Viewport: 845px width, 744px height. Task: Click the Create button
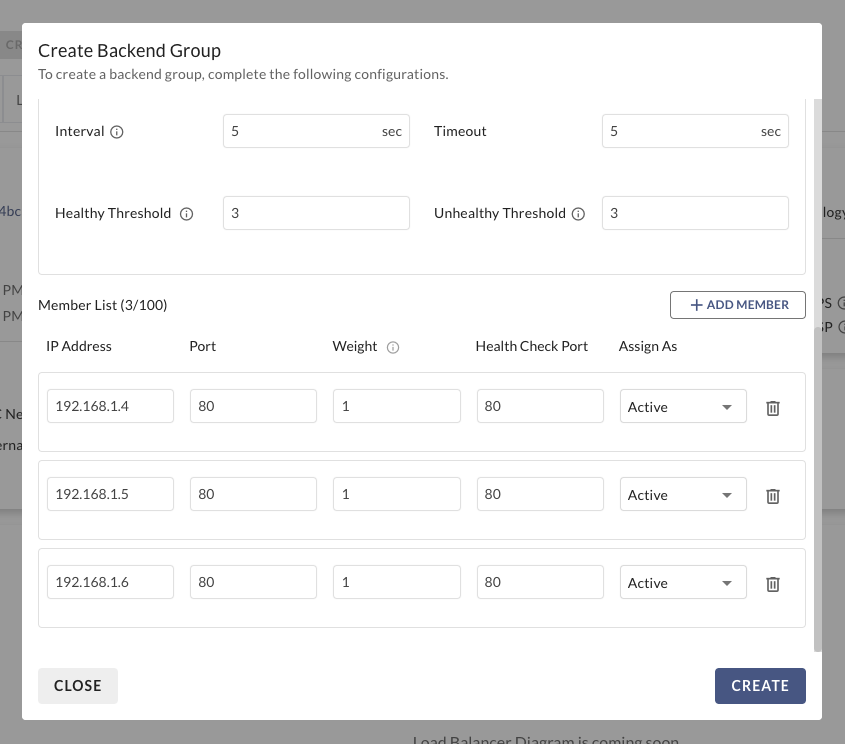(x=760, y=686)
